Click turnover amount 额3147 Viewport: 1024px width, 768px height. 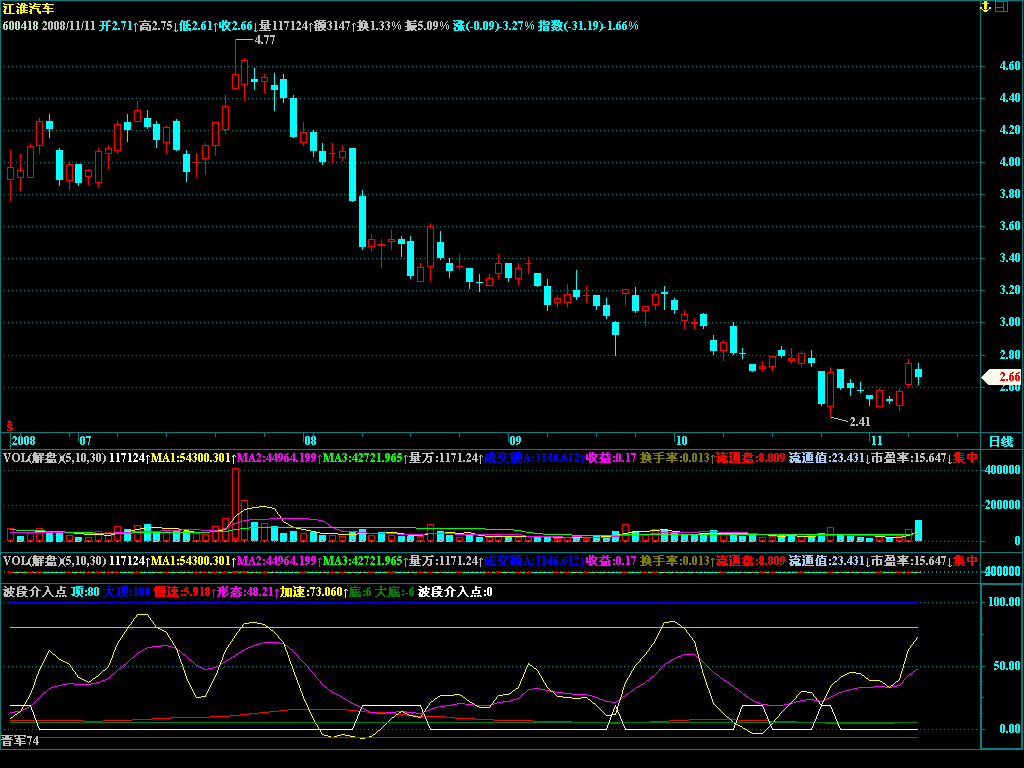pyautogui.click(x=332, y=26)
